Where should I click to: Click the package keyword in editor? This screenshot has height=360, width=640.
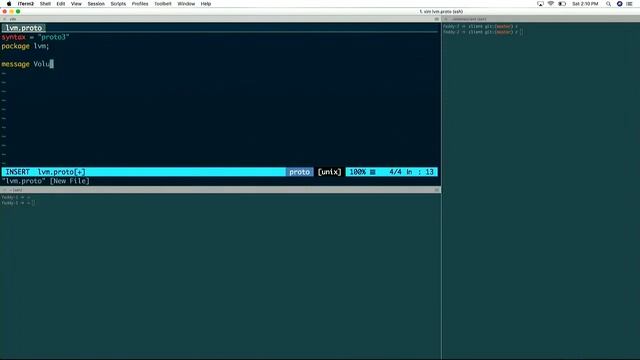click(x=16, y=46)
